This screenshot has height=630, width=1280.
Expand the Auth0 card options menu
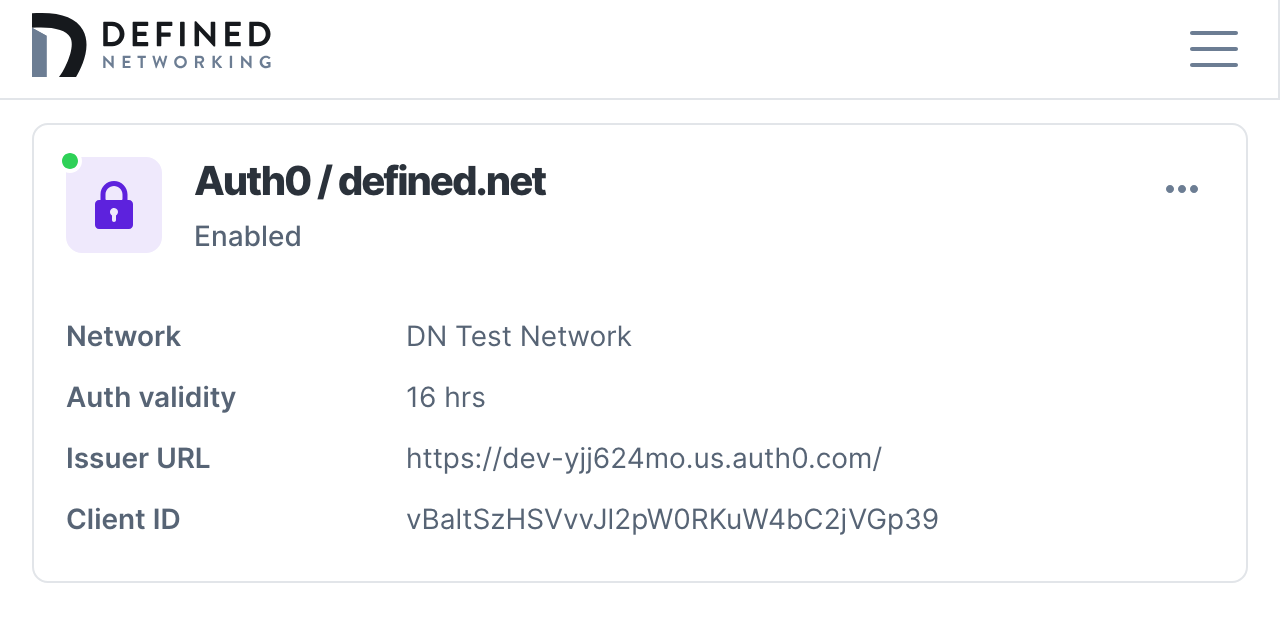(x=1182, y=189)
